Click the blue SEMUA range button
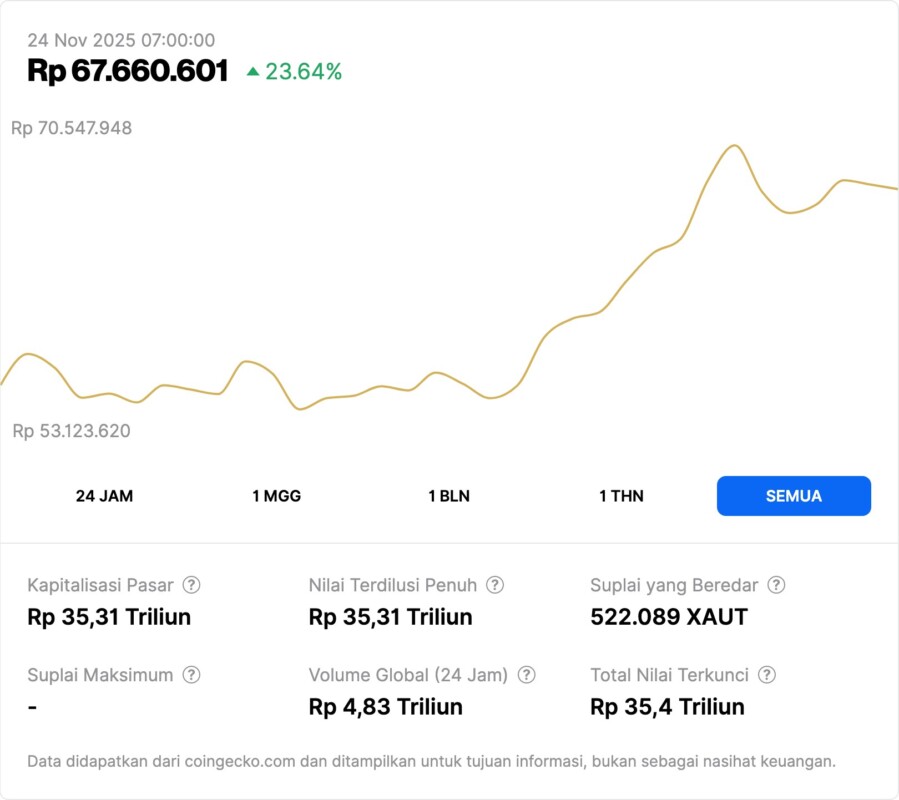This screenshot has height=800, width=899. point(794,496)
